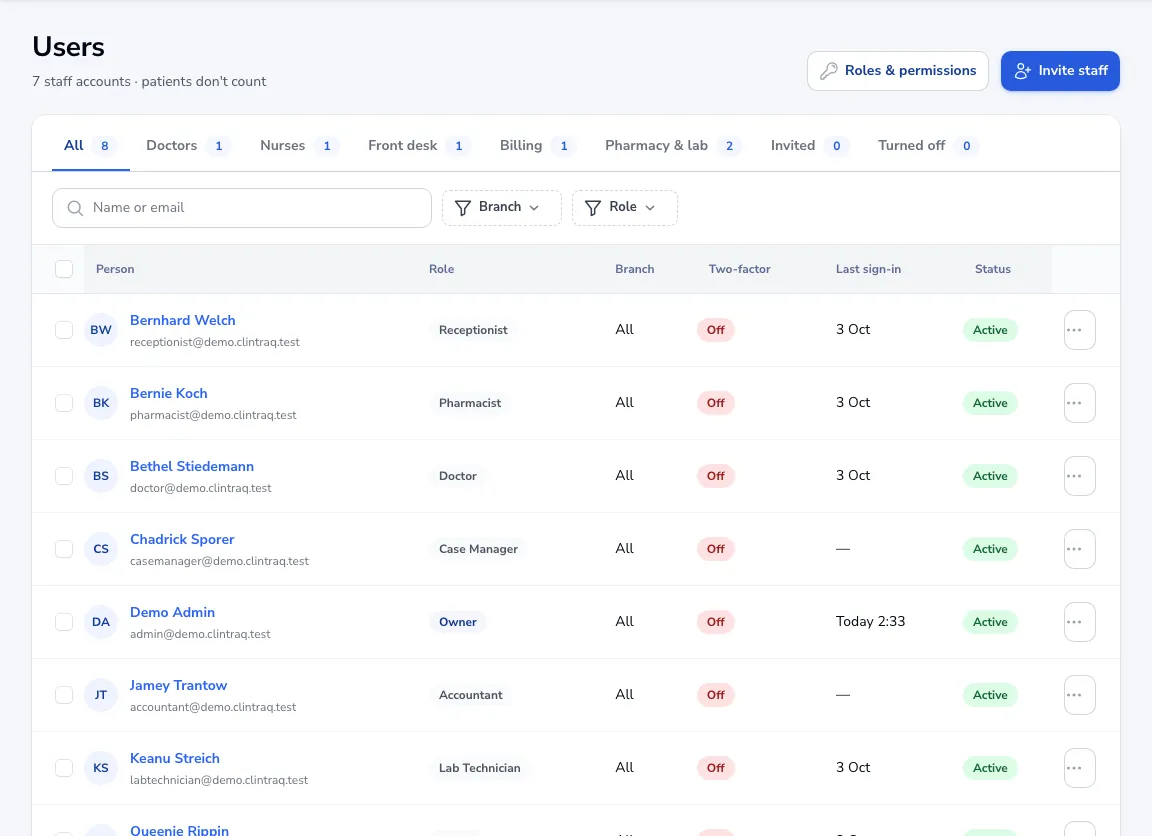Switch to the Doctors tab
The image size is (1152, 836).
pyautogui.click(x=187, y=145)
